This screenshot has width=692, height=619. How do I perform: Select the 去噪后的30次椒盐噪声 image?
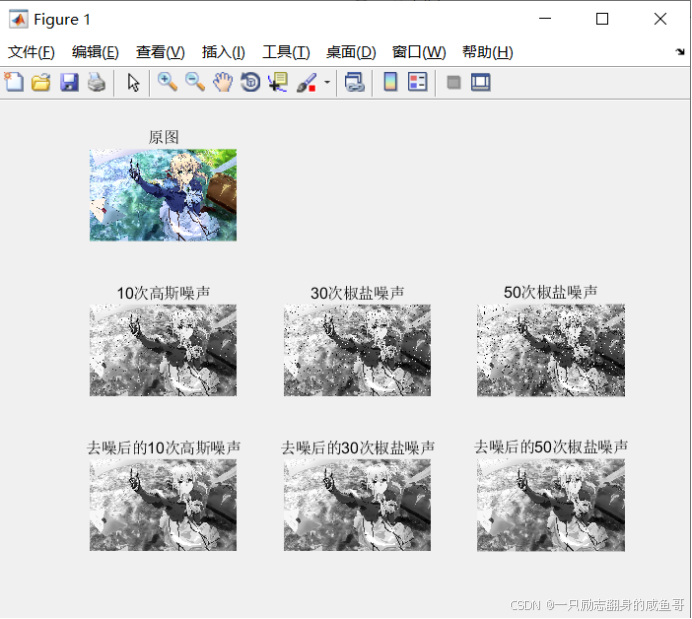click(357, 505)
